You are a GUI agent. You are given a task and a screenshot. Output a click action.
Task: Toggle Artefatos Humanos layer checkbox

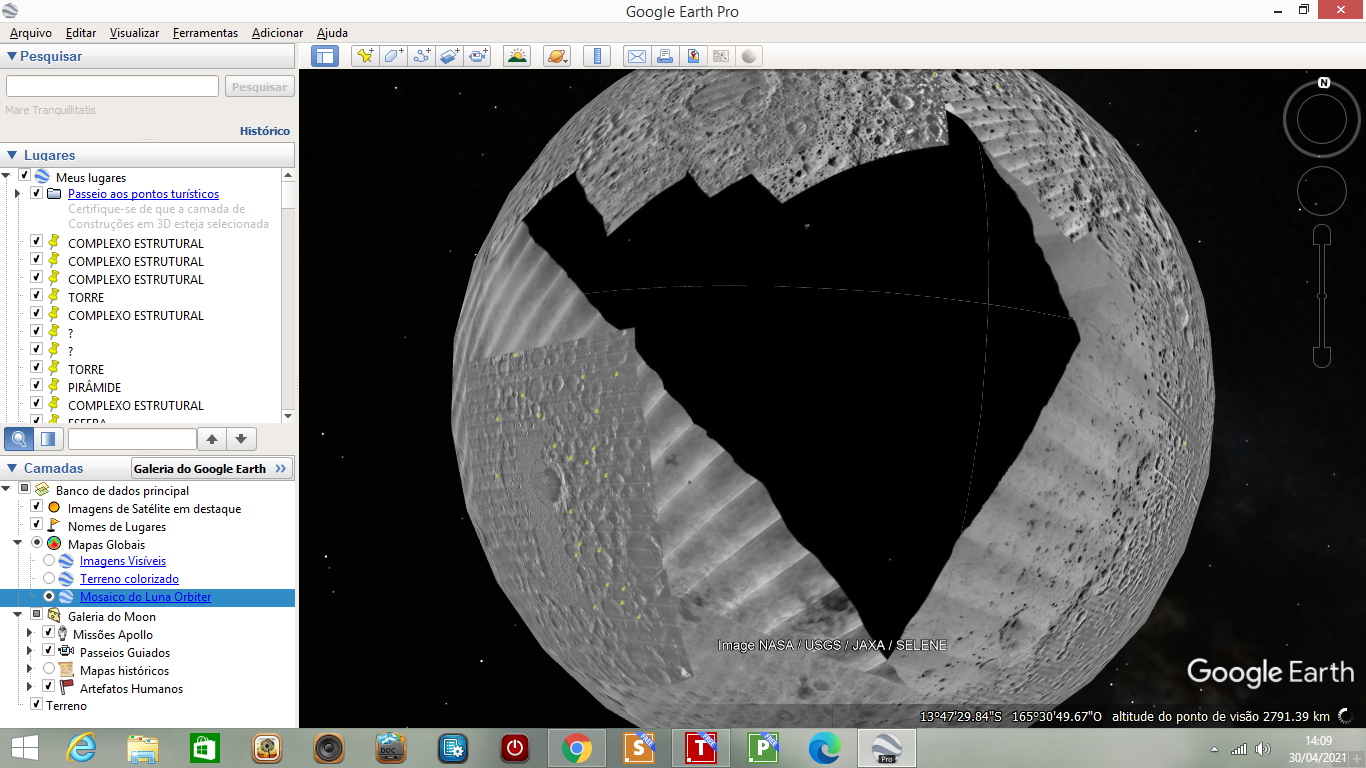pyautogui.click(x=48, y=688)
